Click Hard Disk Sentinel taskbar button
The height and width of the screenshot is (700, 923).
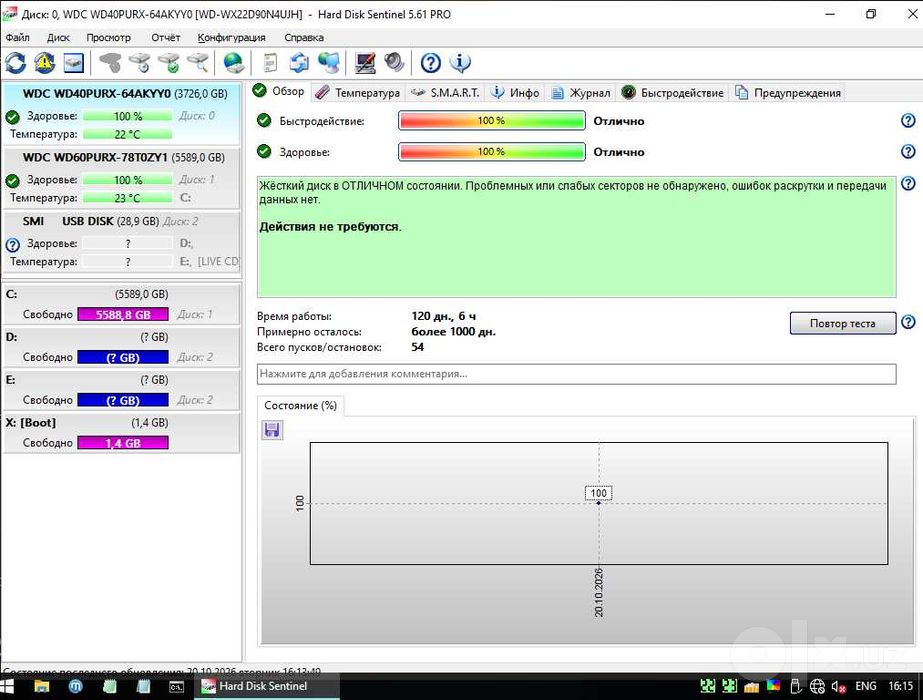tap(268, 686)
